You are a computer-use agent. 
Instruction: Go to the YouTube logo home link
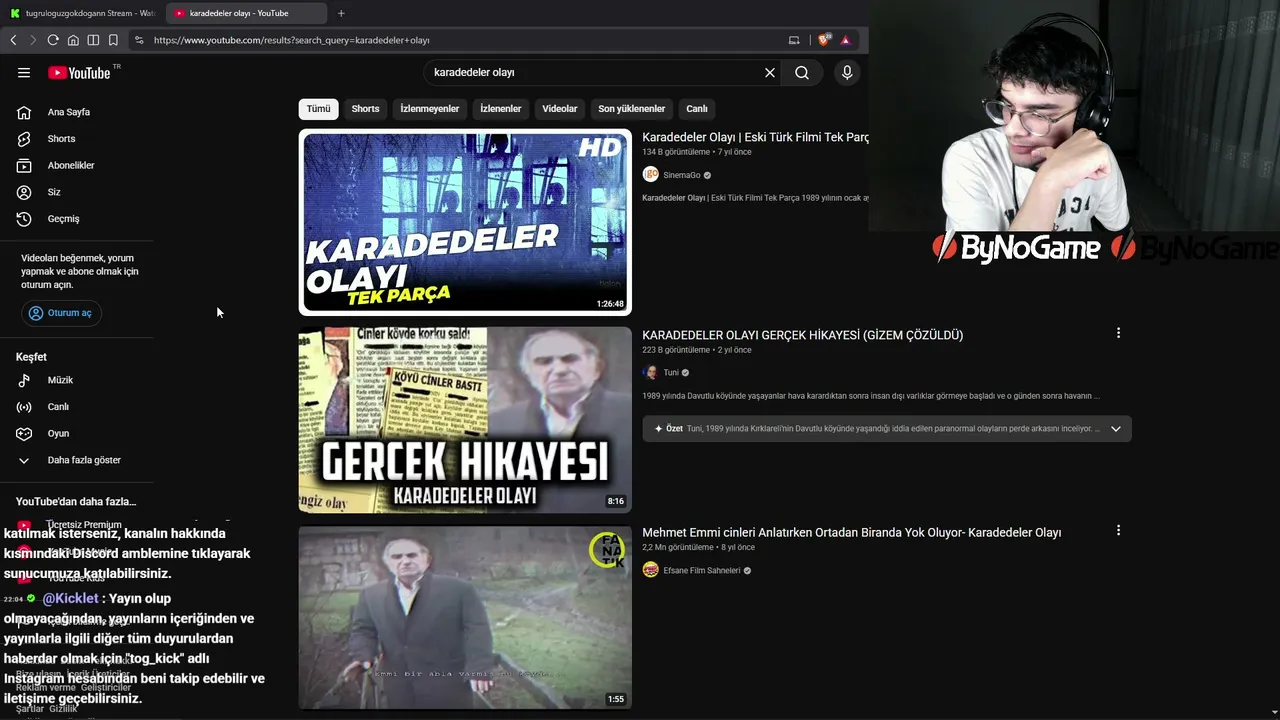pos(79,72)
